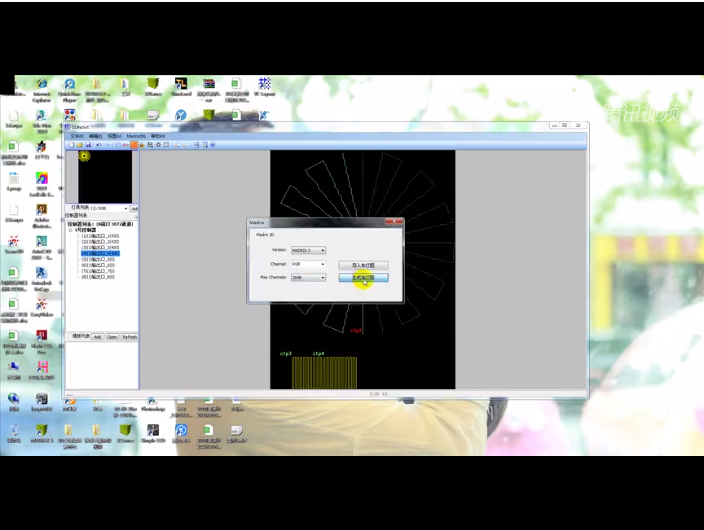
Task: Open the Photoshop desktop shortcut
Action: coord(153,402)
